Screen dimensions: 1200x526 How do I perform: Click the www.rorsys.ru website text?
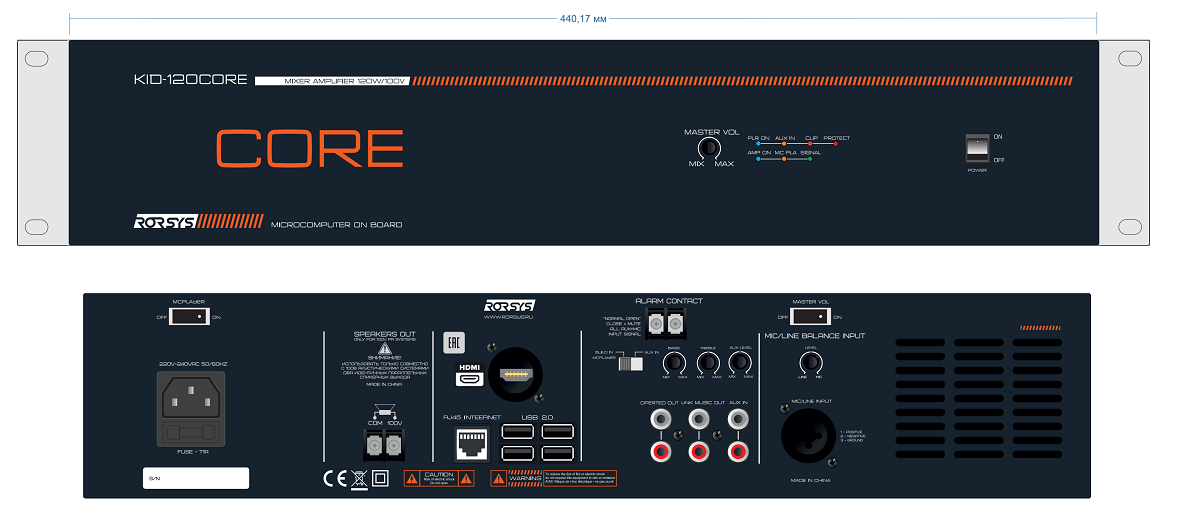pyautogui.click(x=509, y=318)
